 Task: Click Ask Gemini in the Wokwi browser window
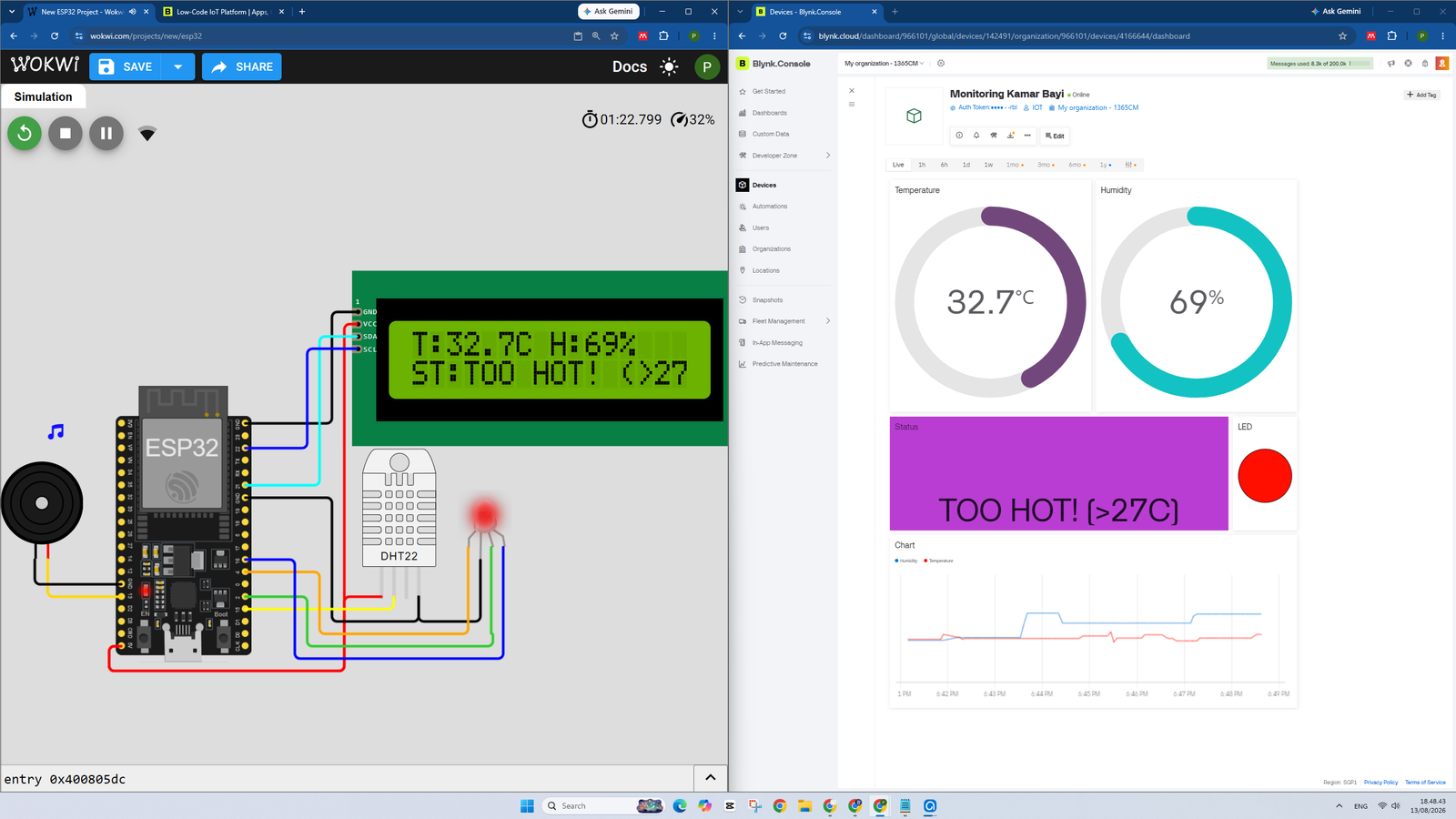coord(609,12)
